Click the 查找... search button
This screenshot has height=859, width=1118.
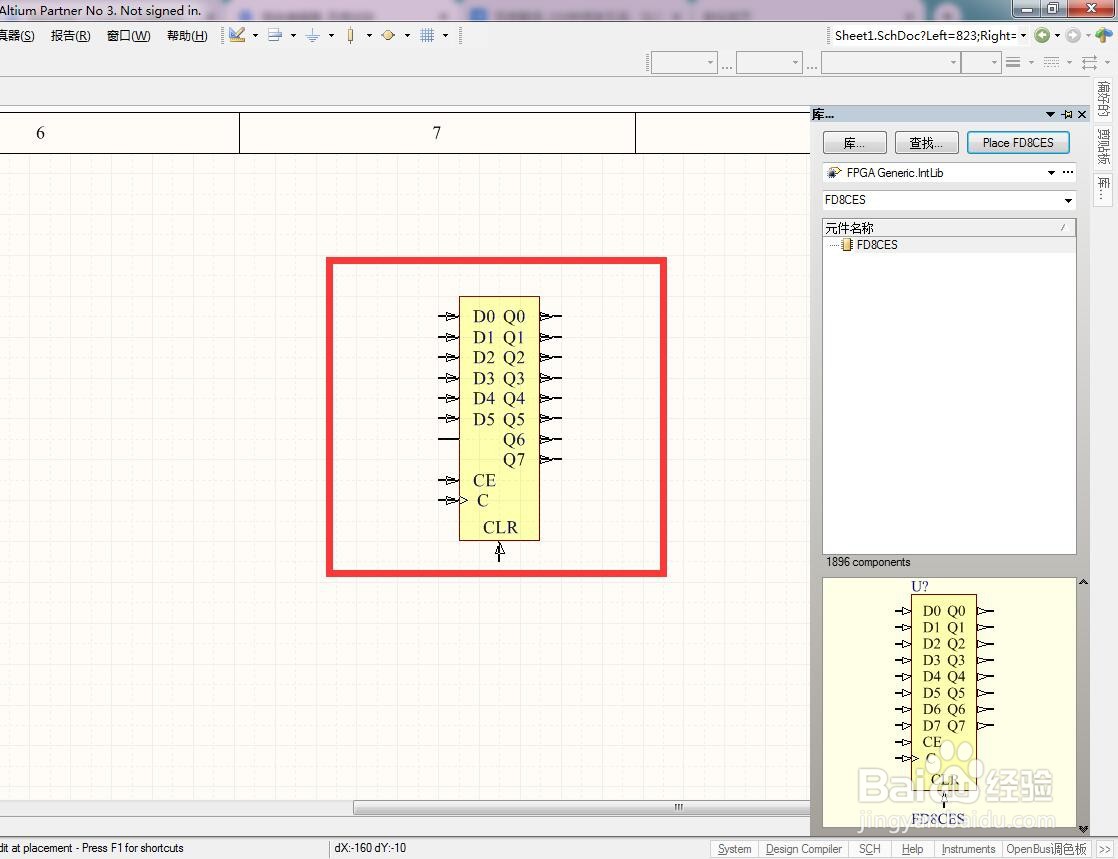pyautogui.click(x=925, y=143)
